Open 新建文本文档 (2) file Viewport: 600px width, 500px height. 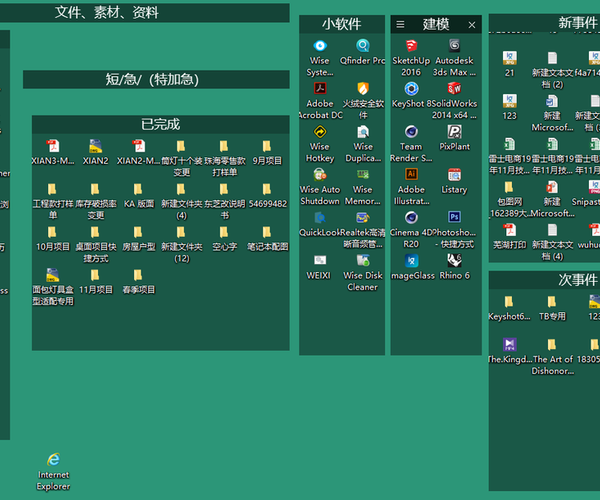click(553, 58)
